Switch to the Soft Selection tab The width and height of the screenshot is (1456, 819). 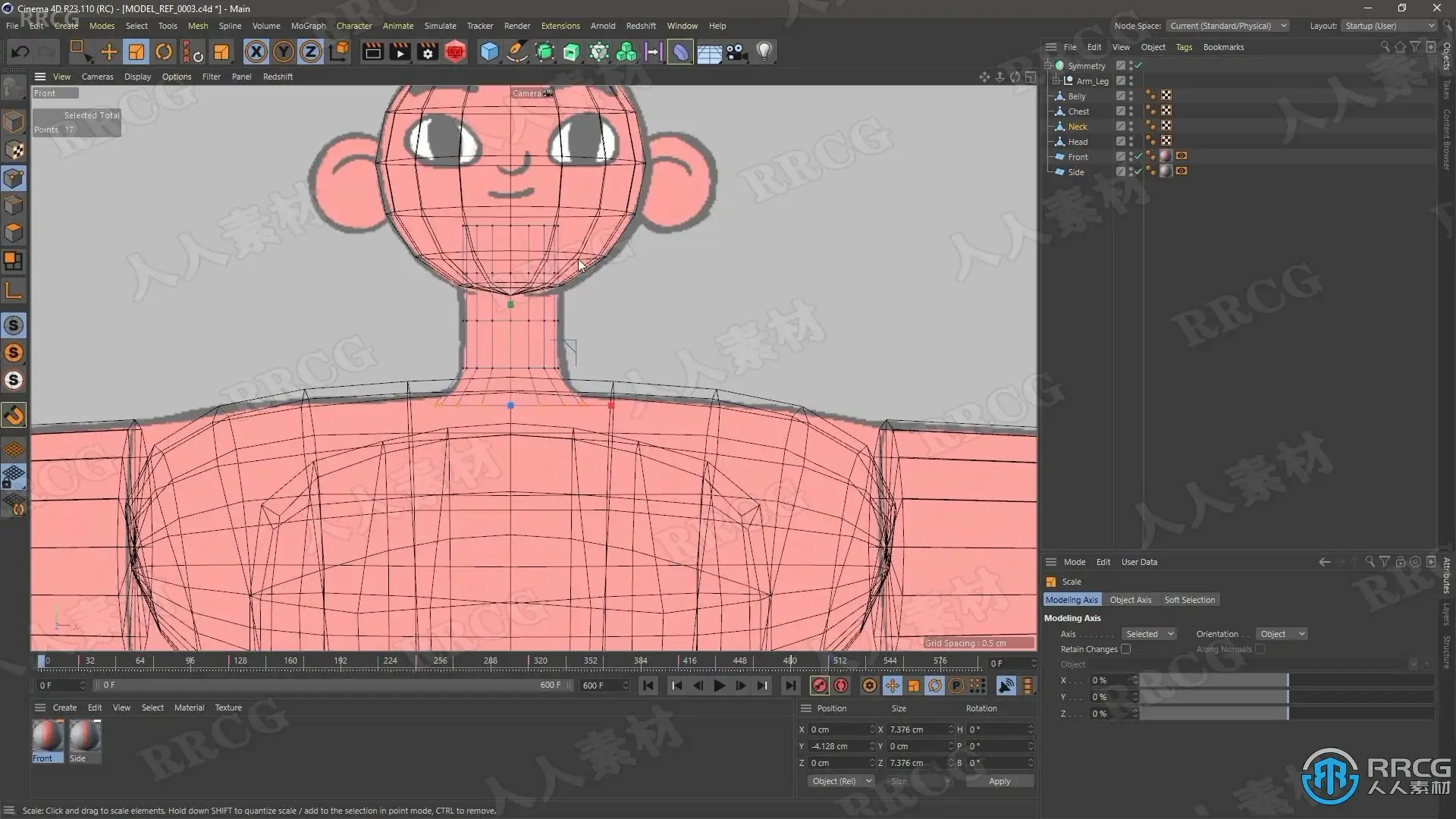pos(1189,600)
